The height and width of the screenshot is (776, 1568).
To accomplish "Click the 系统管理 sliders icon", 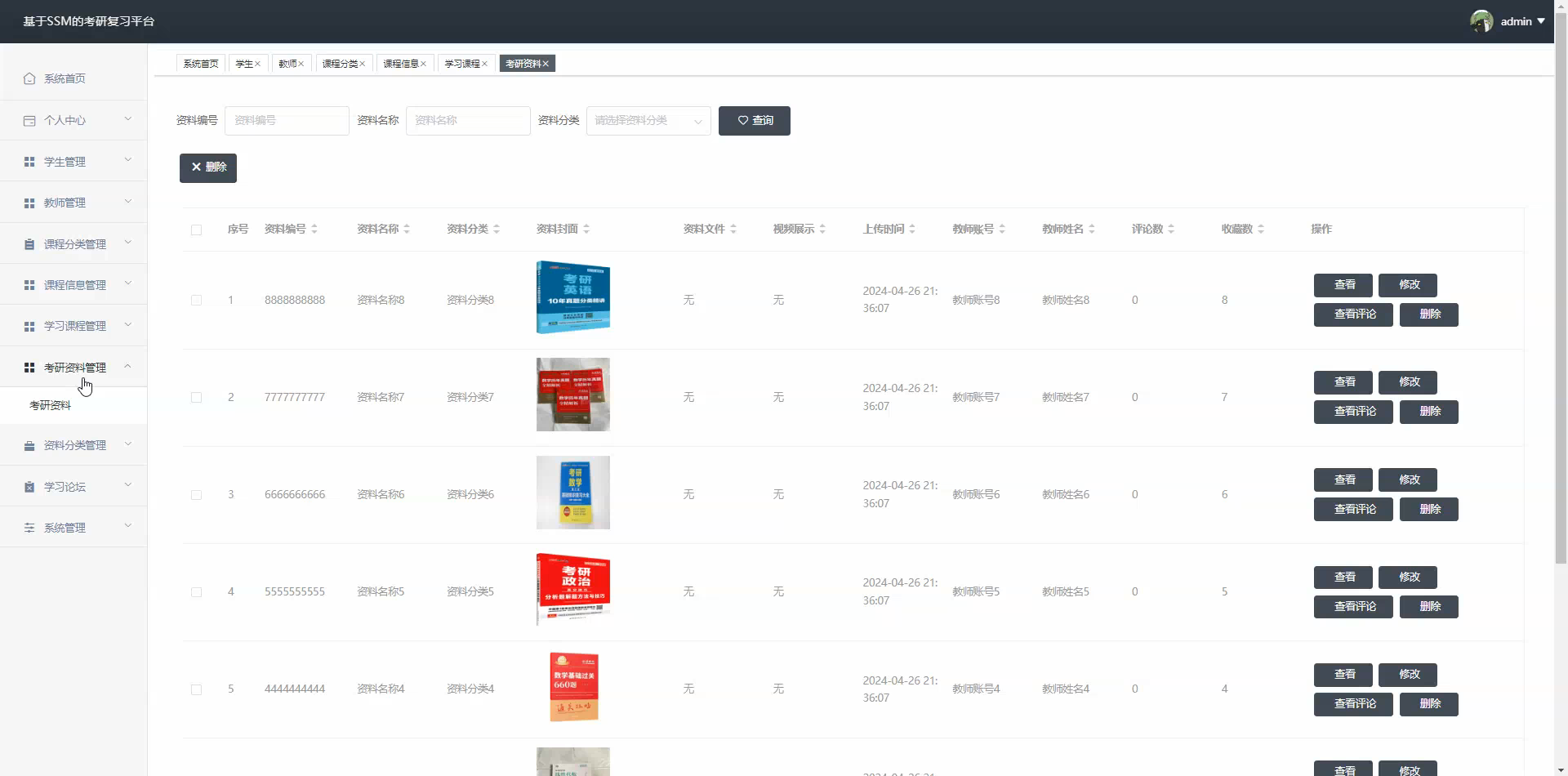I will (x=29, y=528).
